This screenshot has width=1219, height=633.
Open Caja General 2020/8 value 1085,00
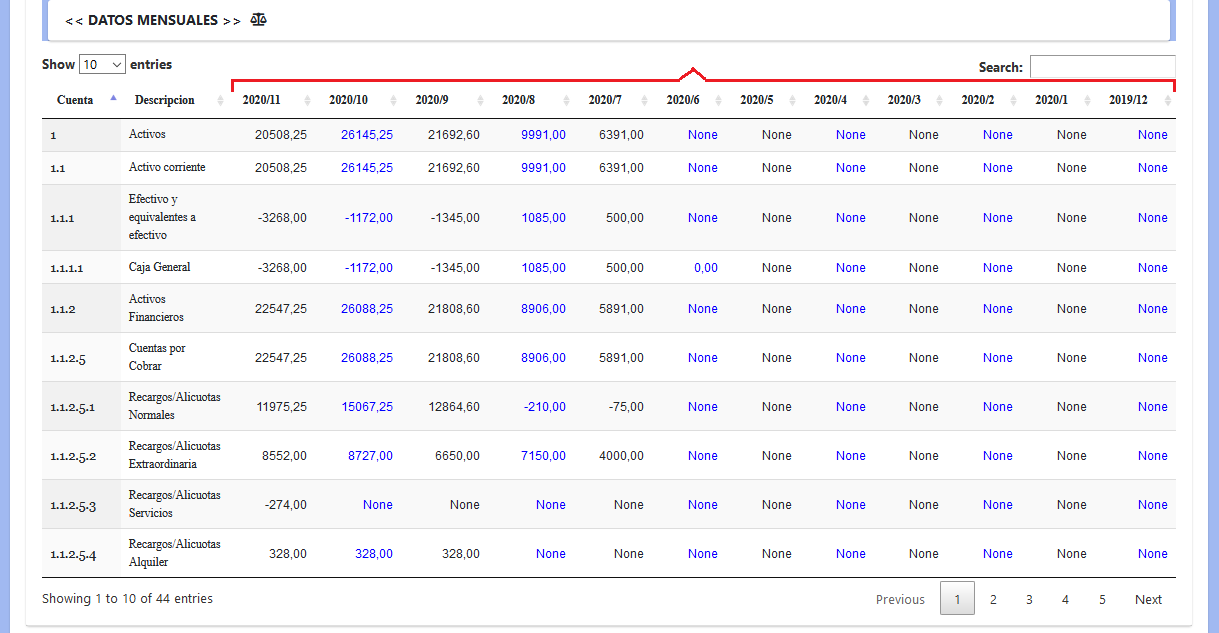coord(543,268)
